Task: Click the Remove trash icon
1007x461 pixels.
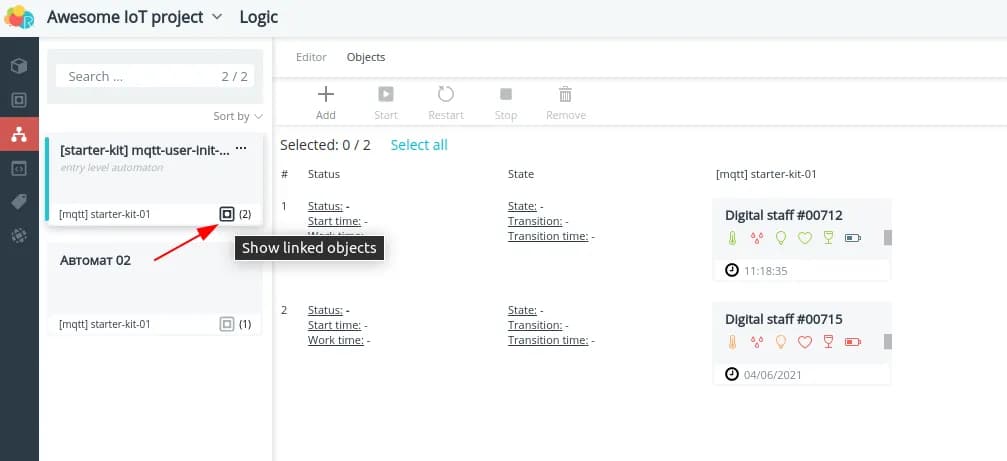Action: click(x=565, y=95)
